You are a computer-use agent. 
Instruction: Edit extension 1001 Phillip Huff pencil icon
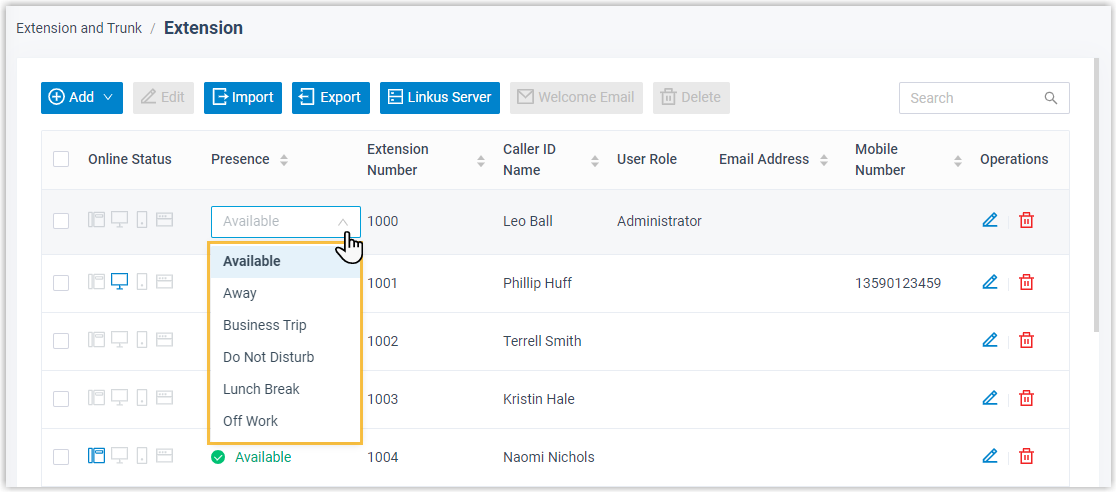click(x=989, y=282)
